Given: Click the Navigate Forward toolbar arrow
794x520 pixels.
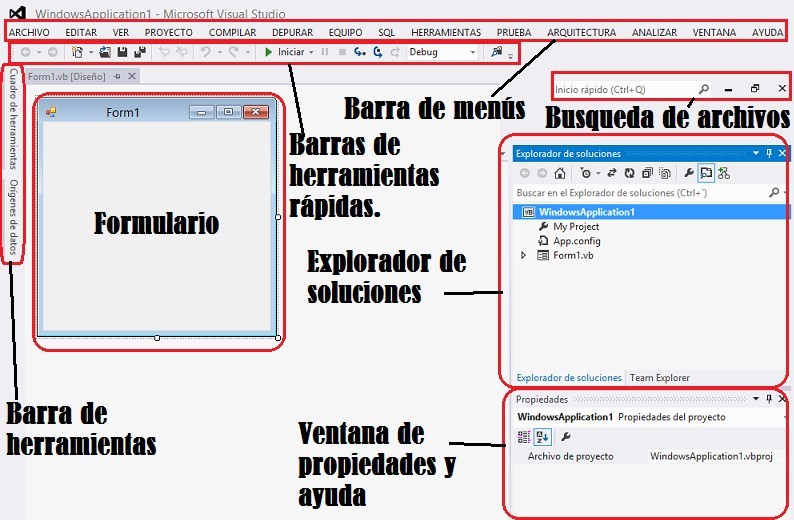Looking at the screenshot, I should pos(53,52).
